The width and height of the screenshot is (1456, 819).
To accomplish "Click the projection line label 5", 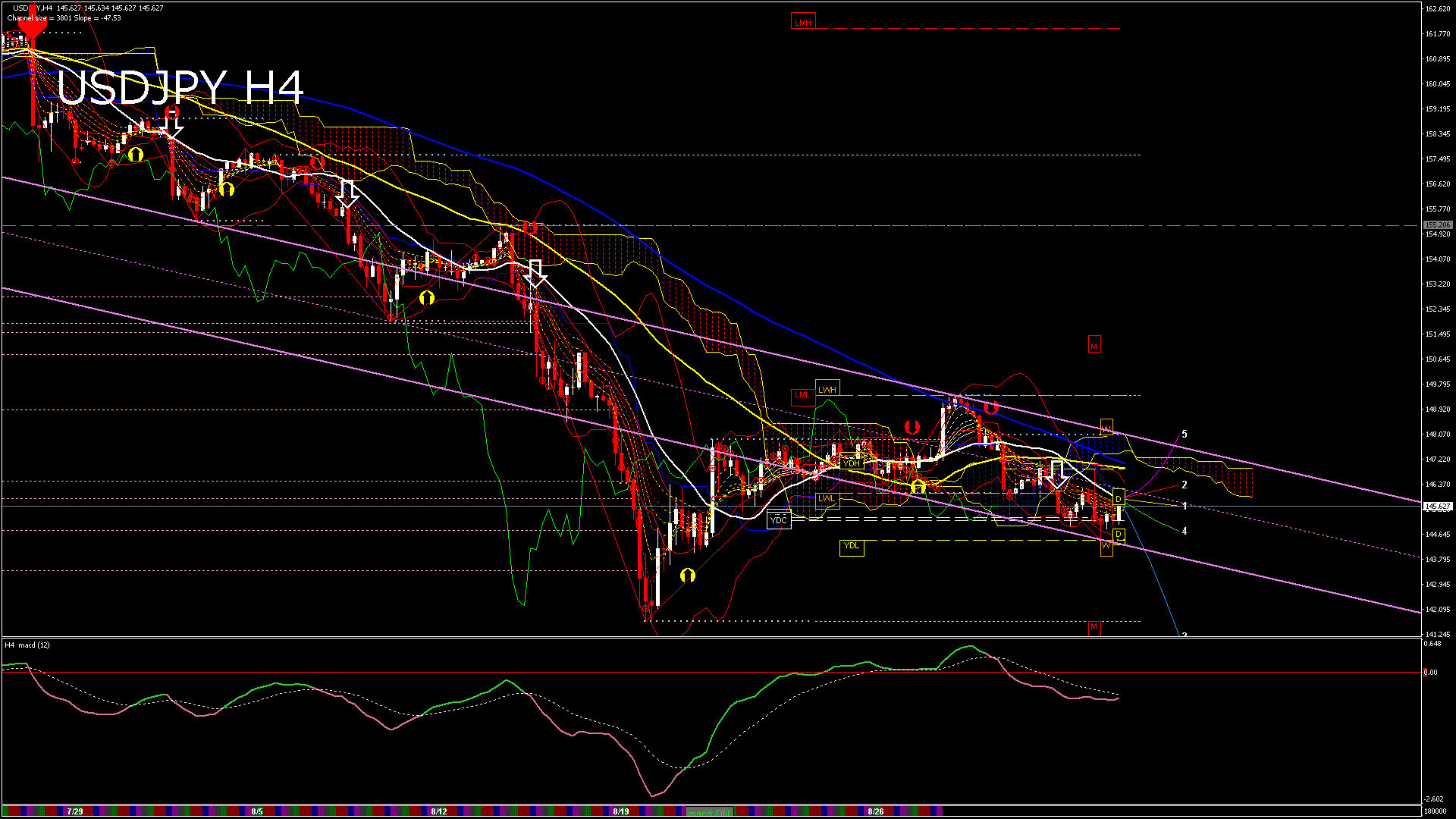I will click(x=1185, y=435).
